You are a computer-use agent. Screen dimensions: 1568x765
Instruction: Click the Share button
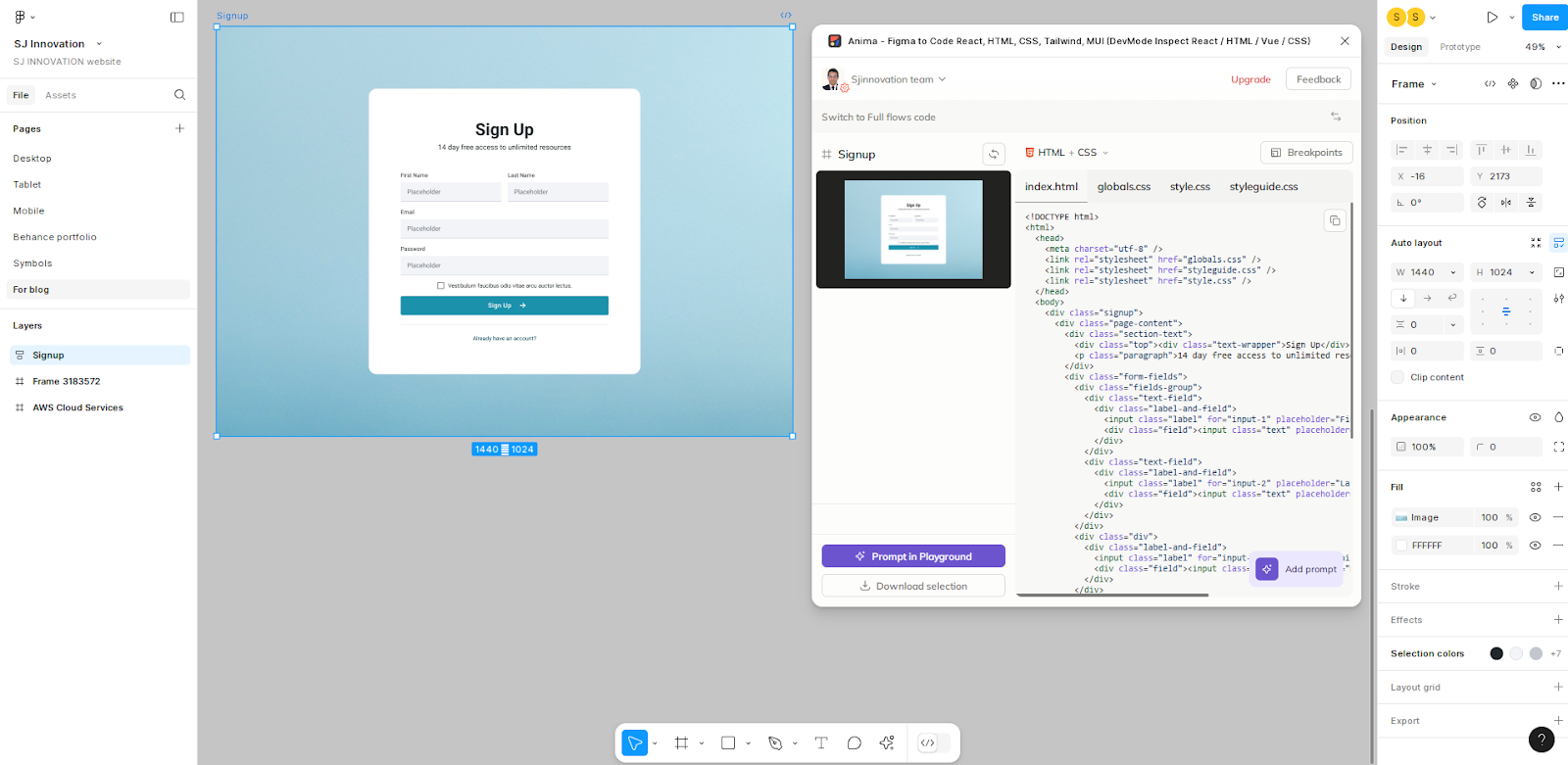point(1544,17)
